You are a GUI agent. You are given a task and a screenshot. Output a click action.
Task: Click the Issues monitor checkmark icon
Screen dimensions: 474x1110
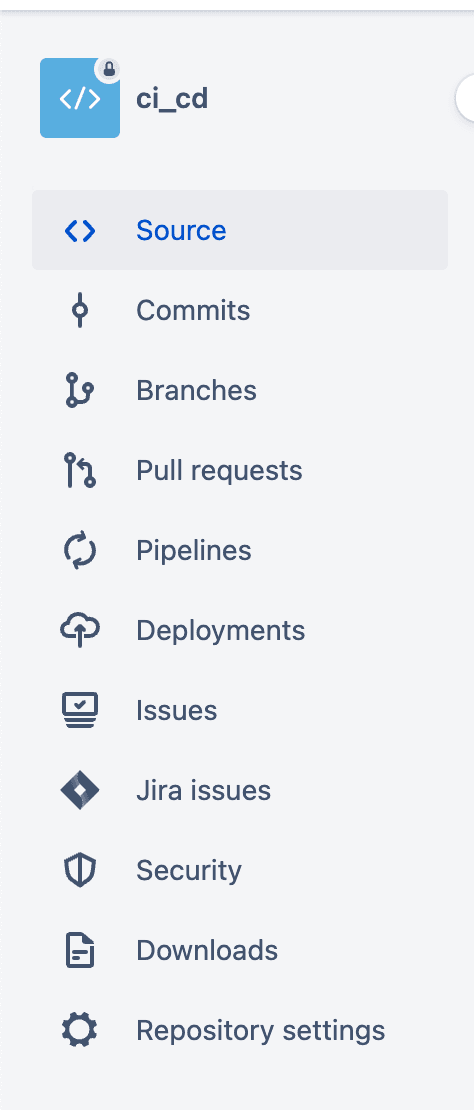pos(80,710)
